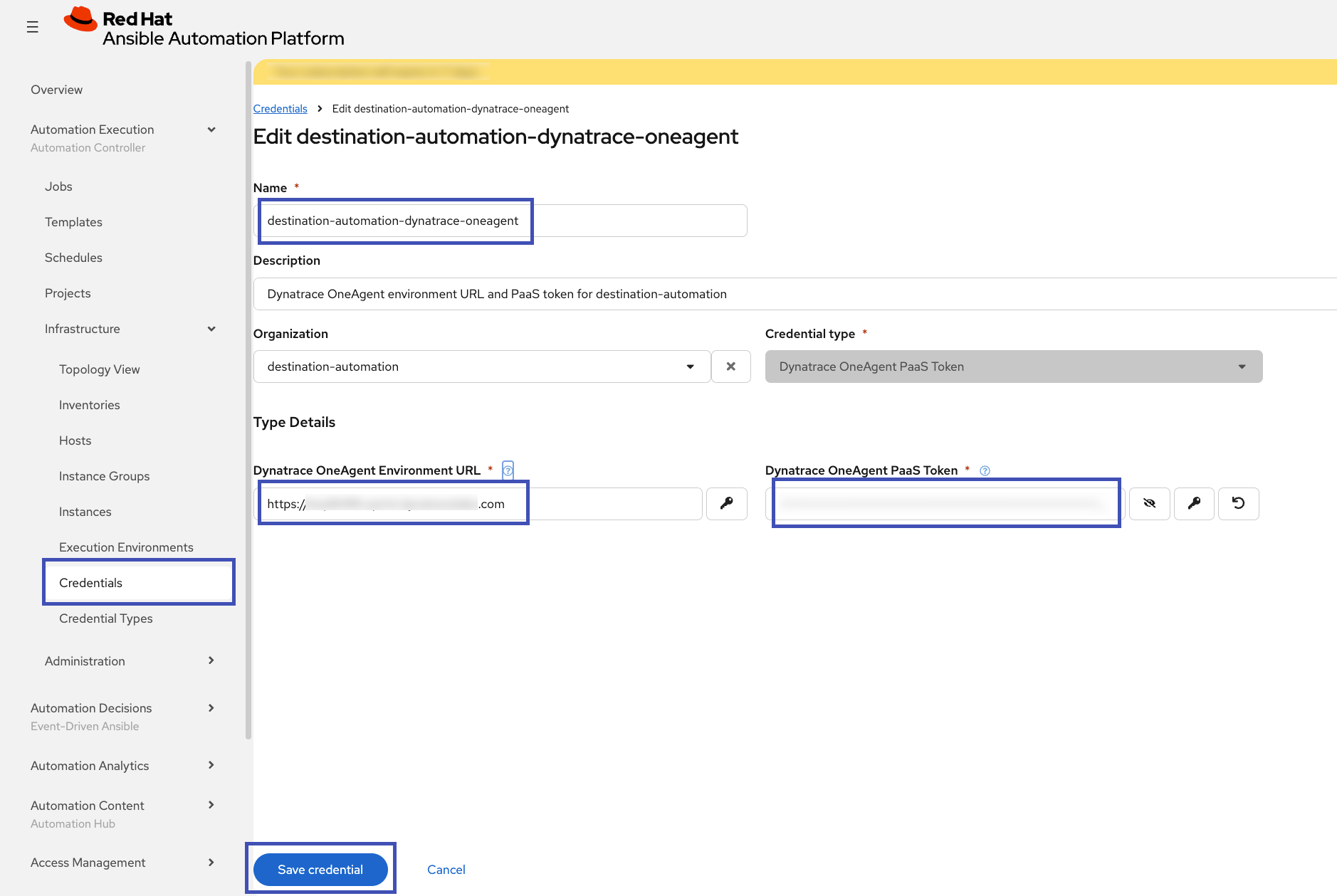The height and width of the screenshot is (896, 1337).
Task: Select Templates in the sidebar
Action: click(x=73, y=221)
